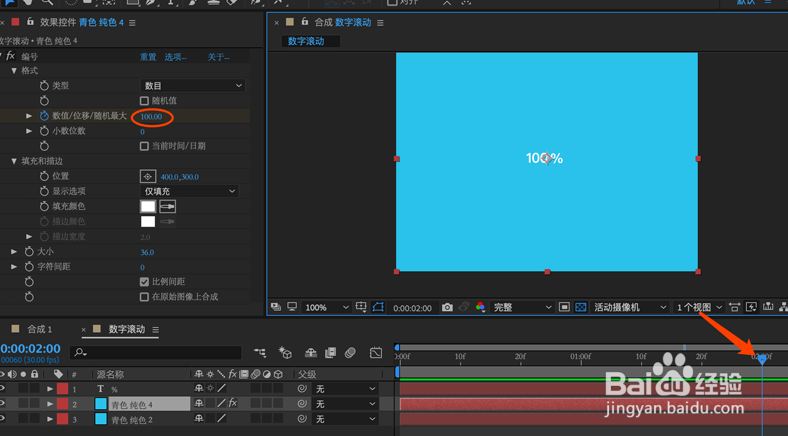Expand layer 1 % properties

[x=50, y=389]
